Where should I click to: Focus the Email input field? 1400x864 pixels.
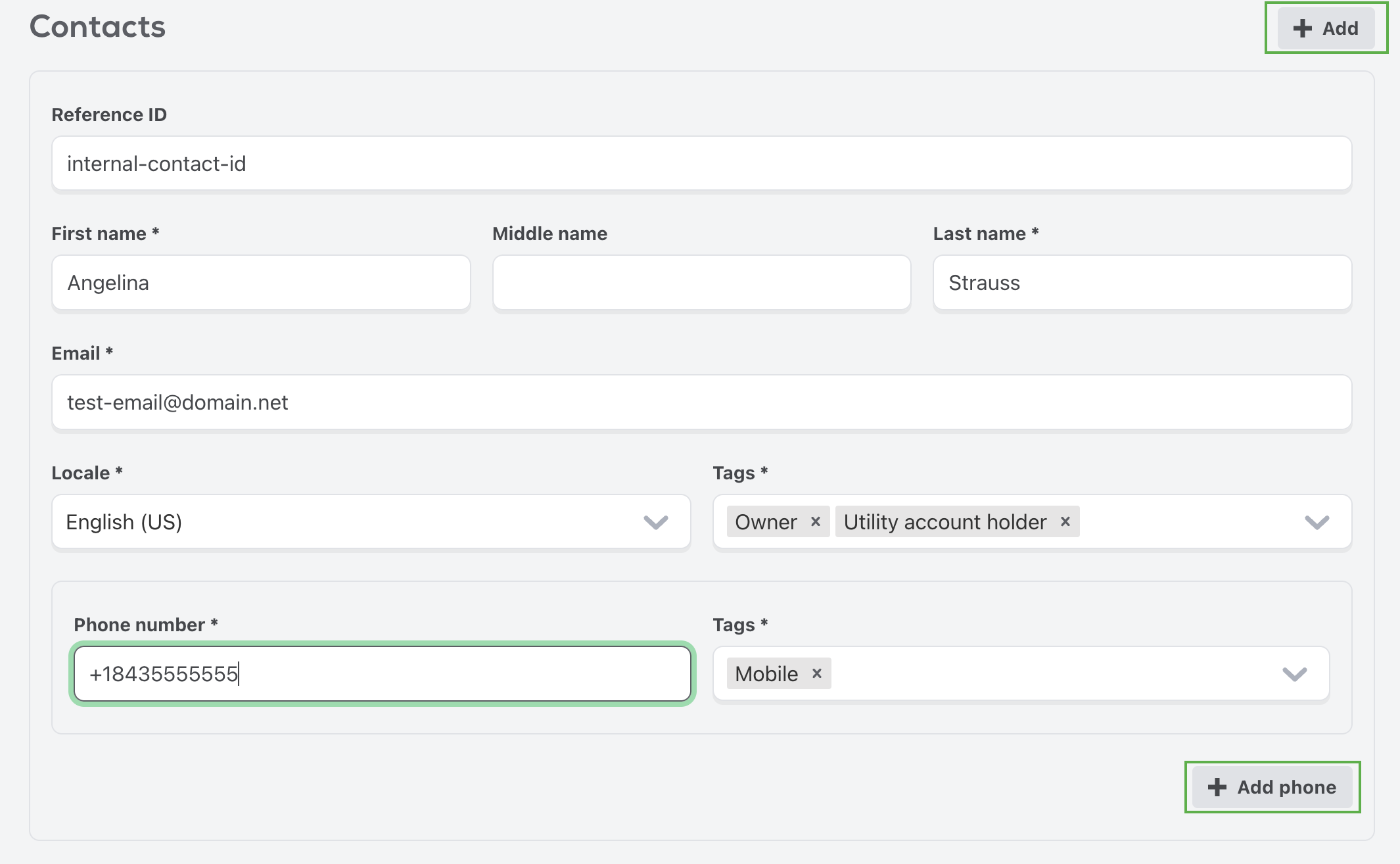click(701, 402)
